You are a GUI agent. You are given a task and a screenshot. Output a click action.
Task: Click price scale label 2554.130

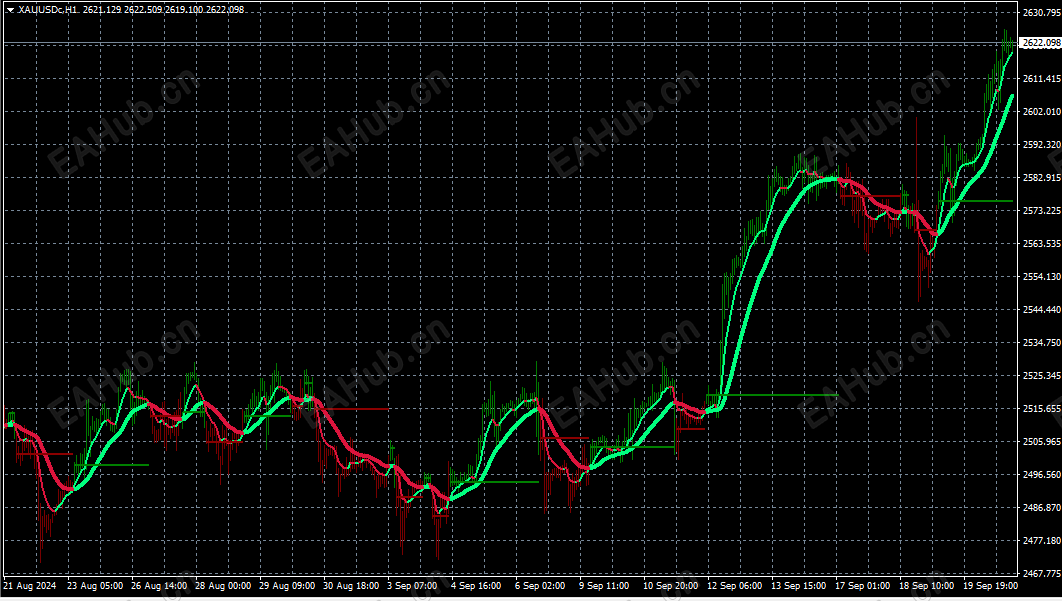coord(1042,276)
